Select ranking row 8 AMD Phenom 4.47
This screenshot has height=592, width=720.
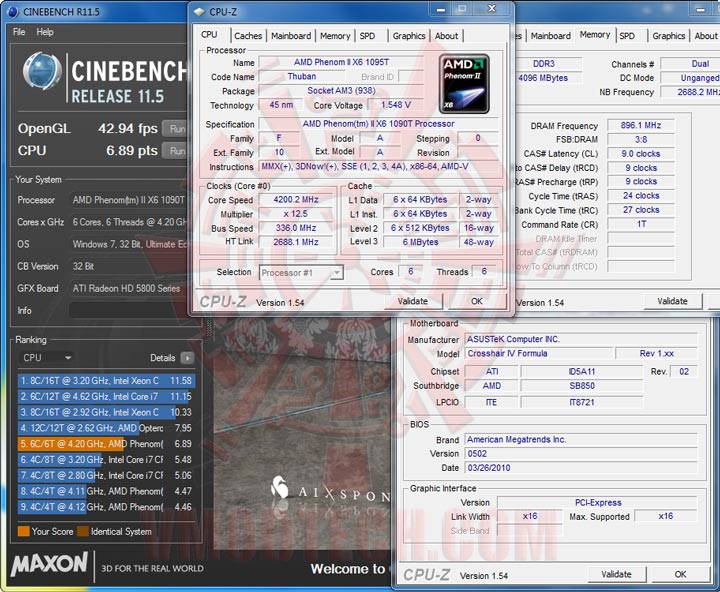click(105, 491)
